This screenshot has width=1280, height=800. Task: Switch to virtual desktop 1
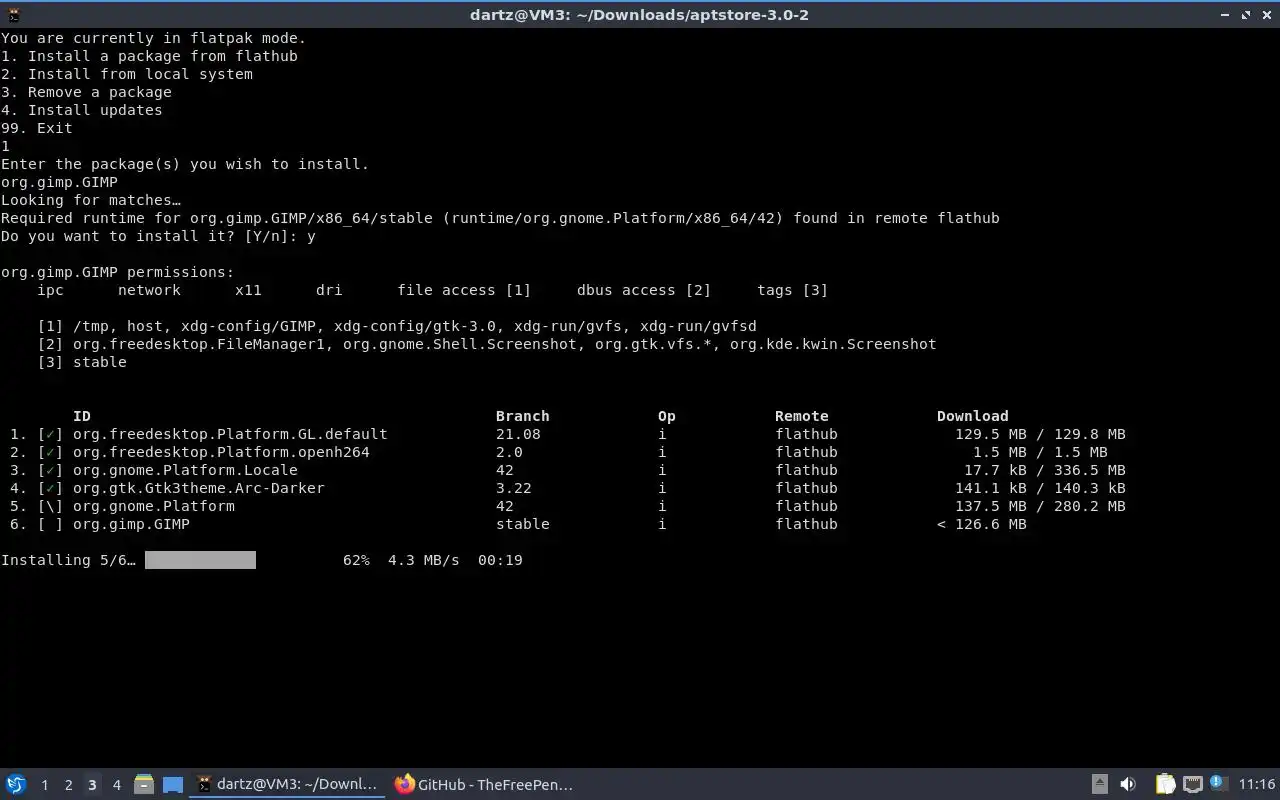click(44, 785)
